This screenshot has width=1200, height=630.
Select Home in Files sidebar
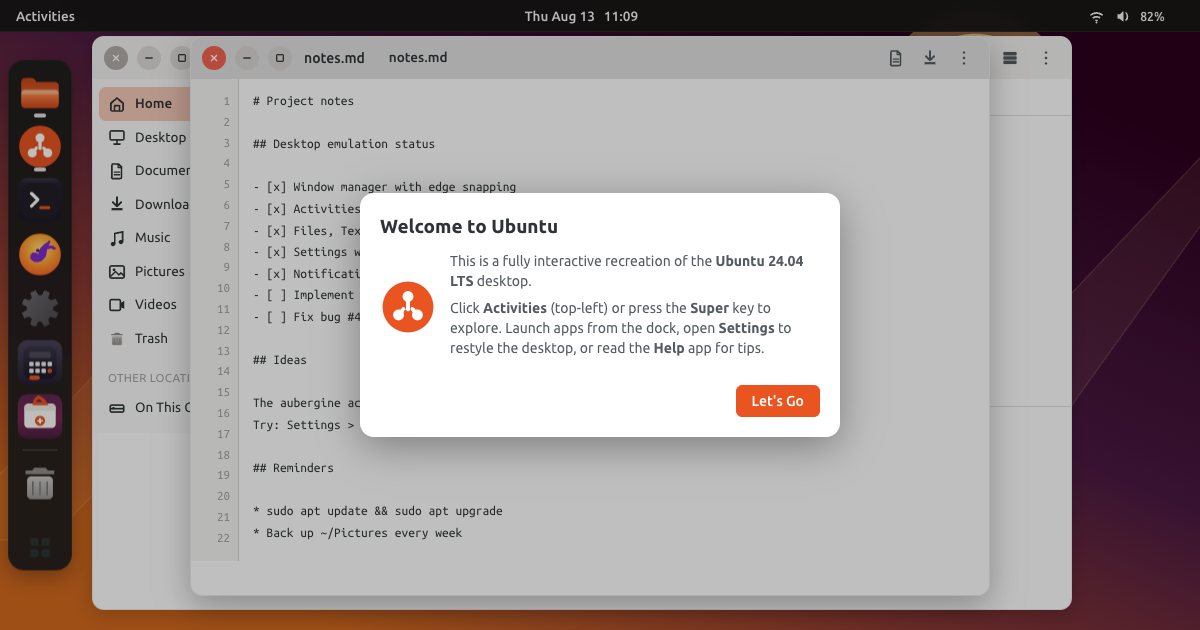click(145, 104)
